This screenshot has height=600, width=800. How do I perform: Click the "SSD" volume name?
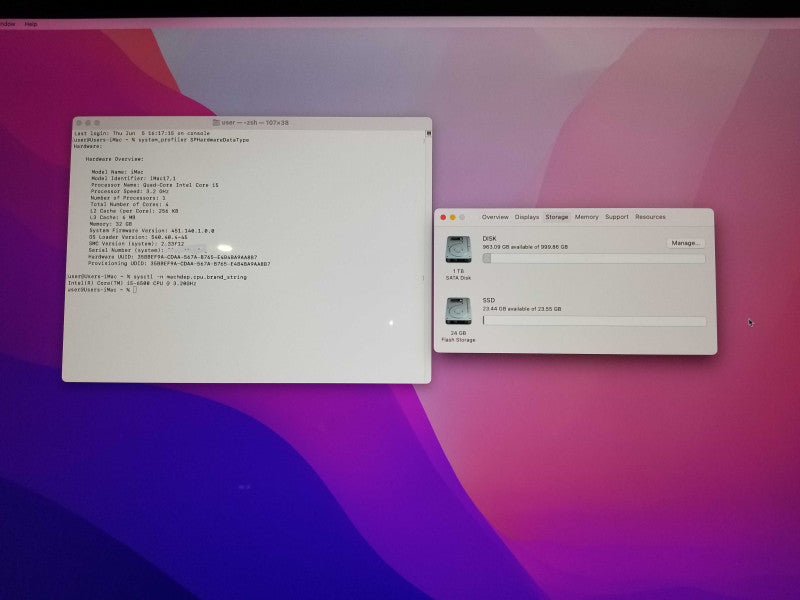click(x=489, y=301)
